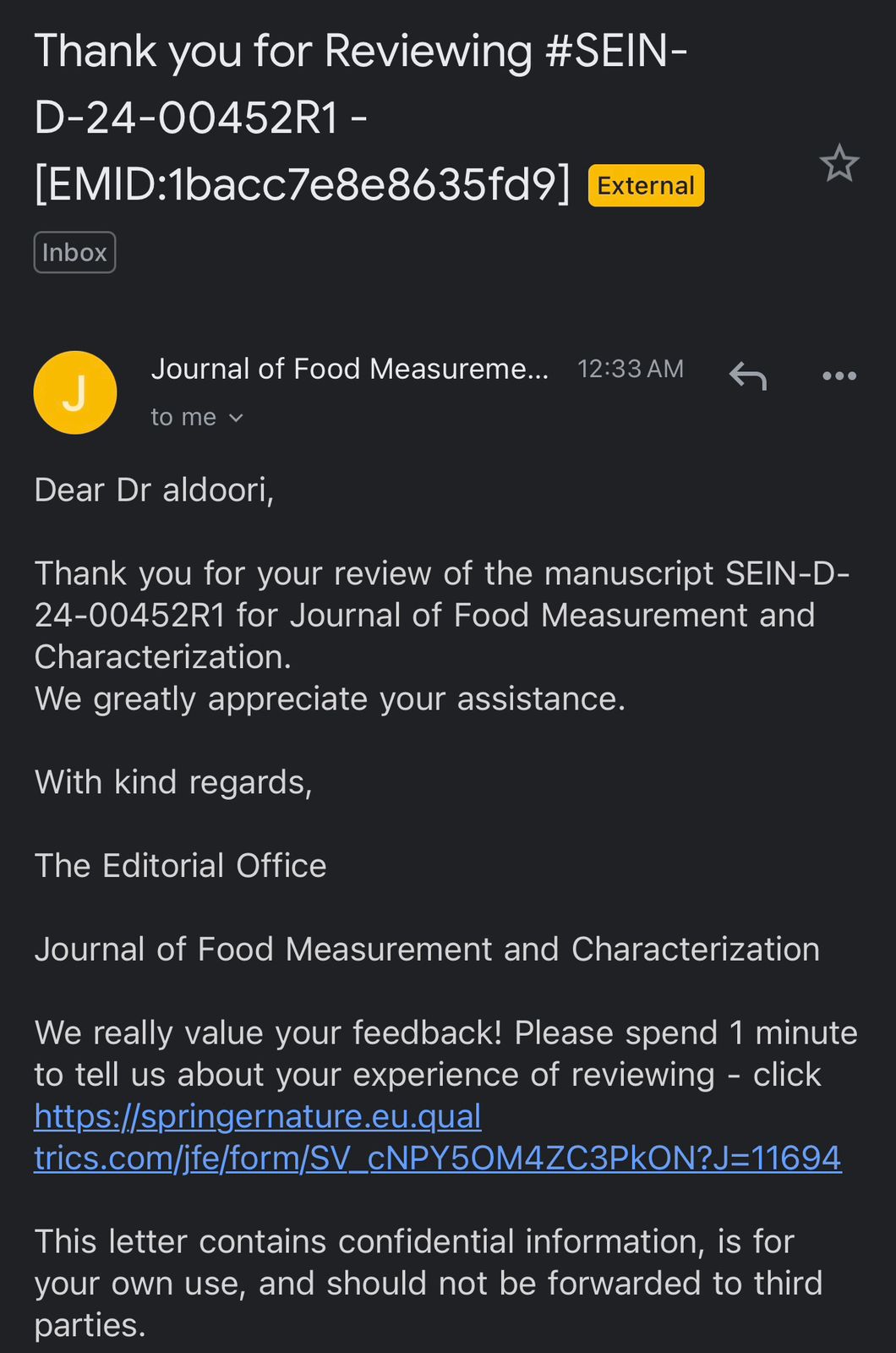Tap the 12:33 AM timestamp
The image size is (896, 1353).
(x=630, y=369)
